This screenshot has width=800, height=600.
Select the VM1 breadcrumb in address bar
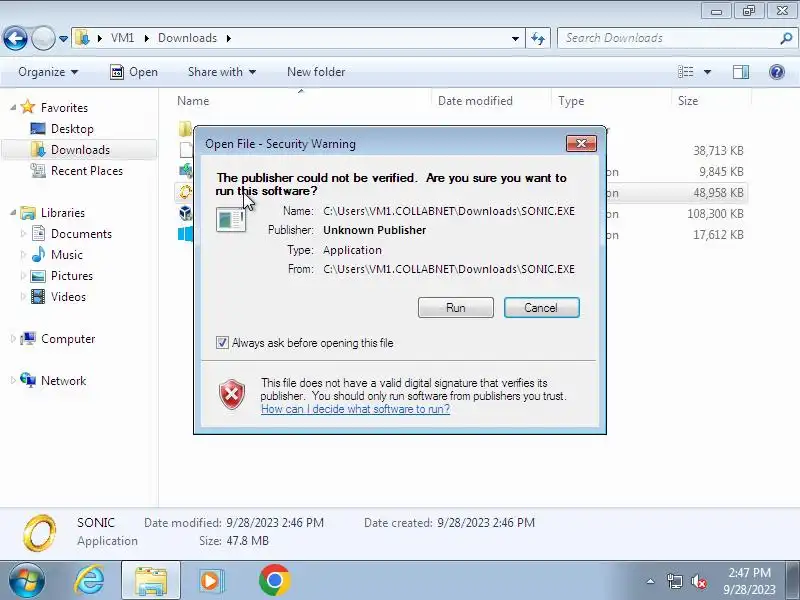click(x=122, y=38)
